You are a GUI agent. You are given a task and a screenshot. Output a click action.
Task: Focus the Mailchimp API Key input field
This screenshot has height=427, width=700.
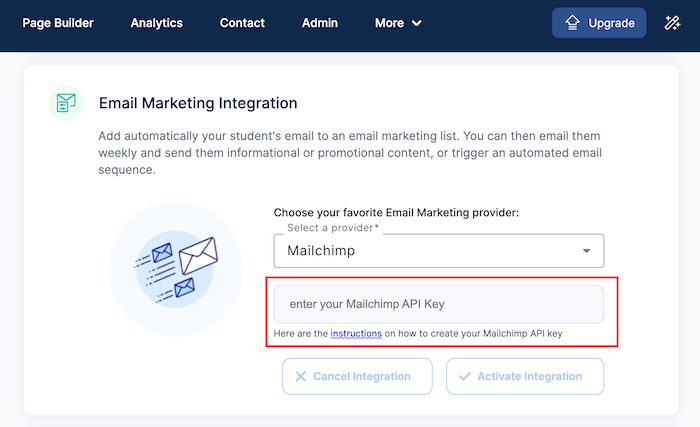[438, 304]
